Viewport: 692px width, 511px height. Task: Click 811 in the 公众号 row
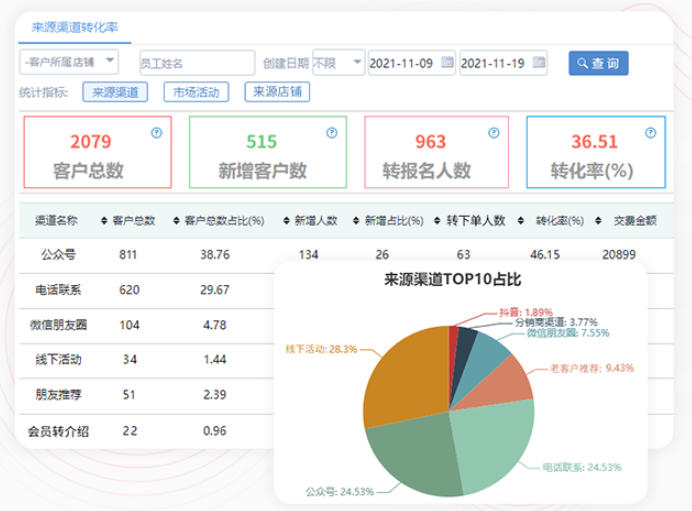click(128, 255)
